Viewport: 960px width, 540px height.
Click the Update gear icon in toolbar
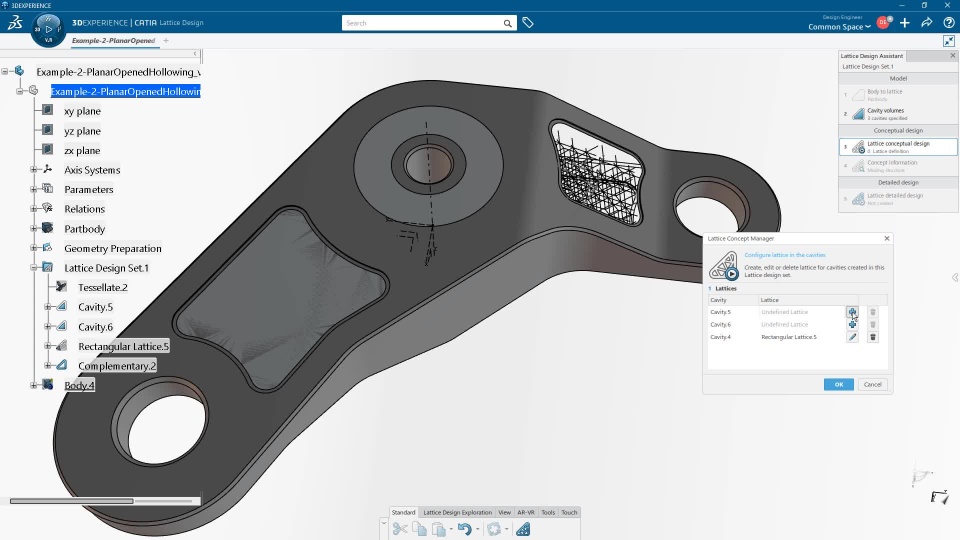click(x=494, y=528)
